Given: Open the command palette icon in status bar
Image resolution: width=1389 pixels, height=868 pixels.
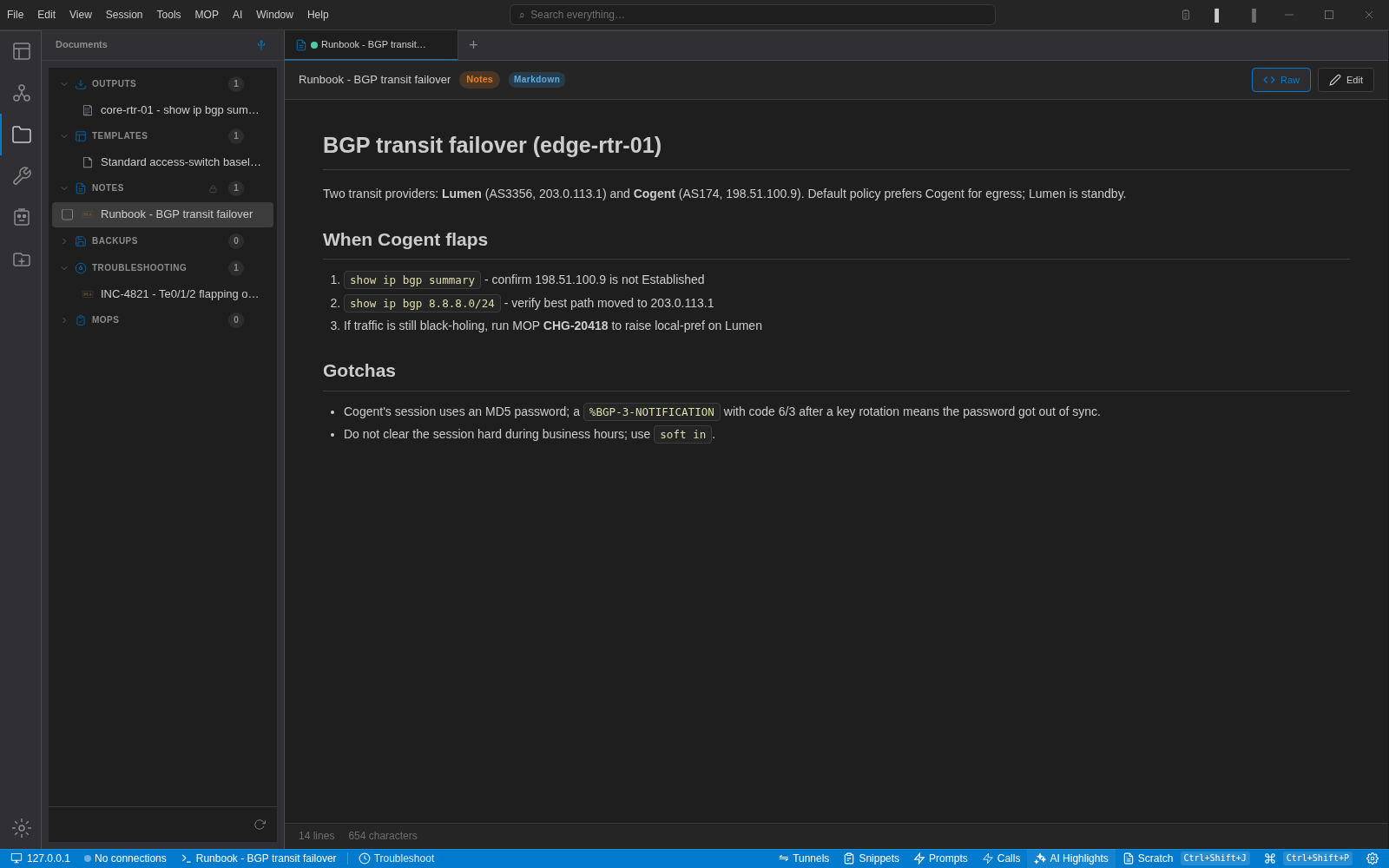Looking at the screenshot, I should click(x=1270, y=858).
